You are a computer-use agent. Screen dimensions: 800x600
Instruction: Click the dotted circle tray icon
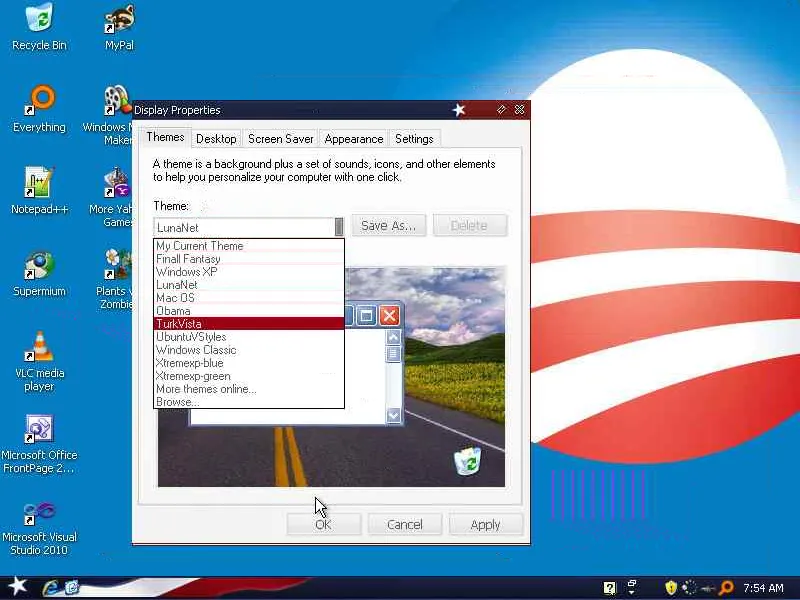(x=689, y=588)
